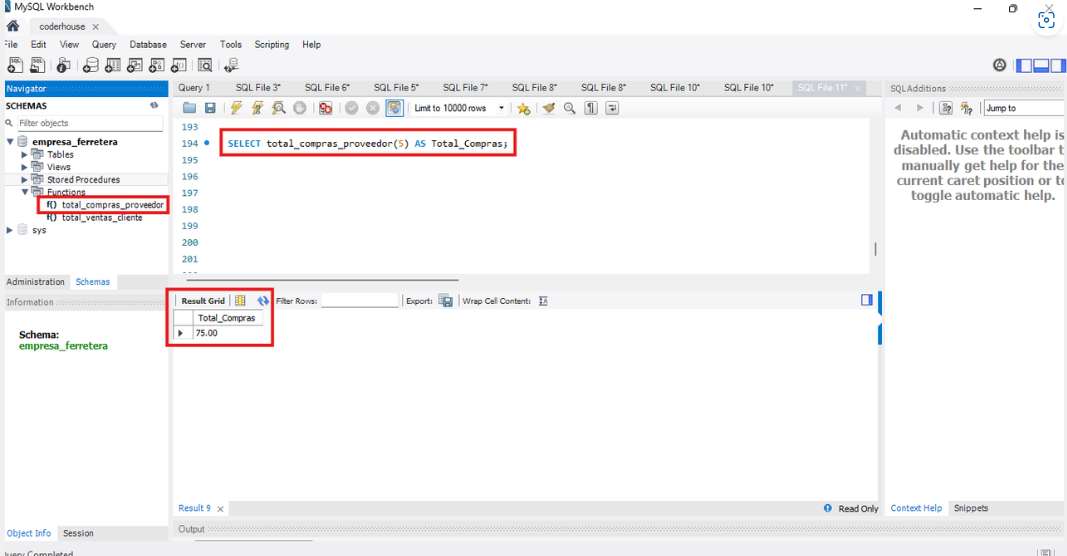
Task: Toggle bottom output panel visibility
Action: (x=1041, y=65)
